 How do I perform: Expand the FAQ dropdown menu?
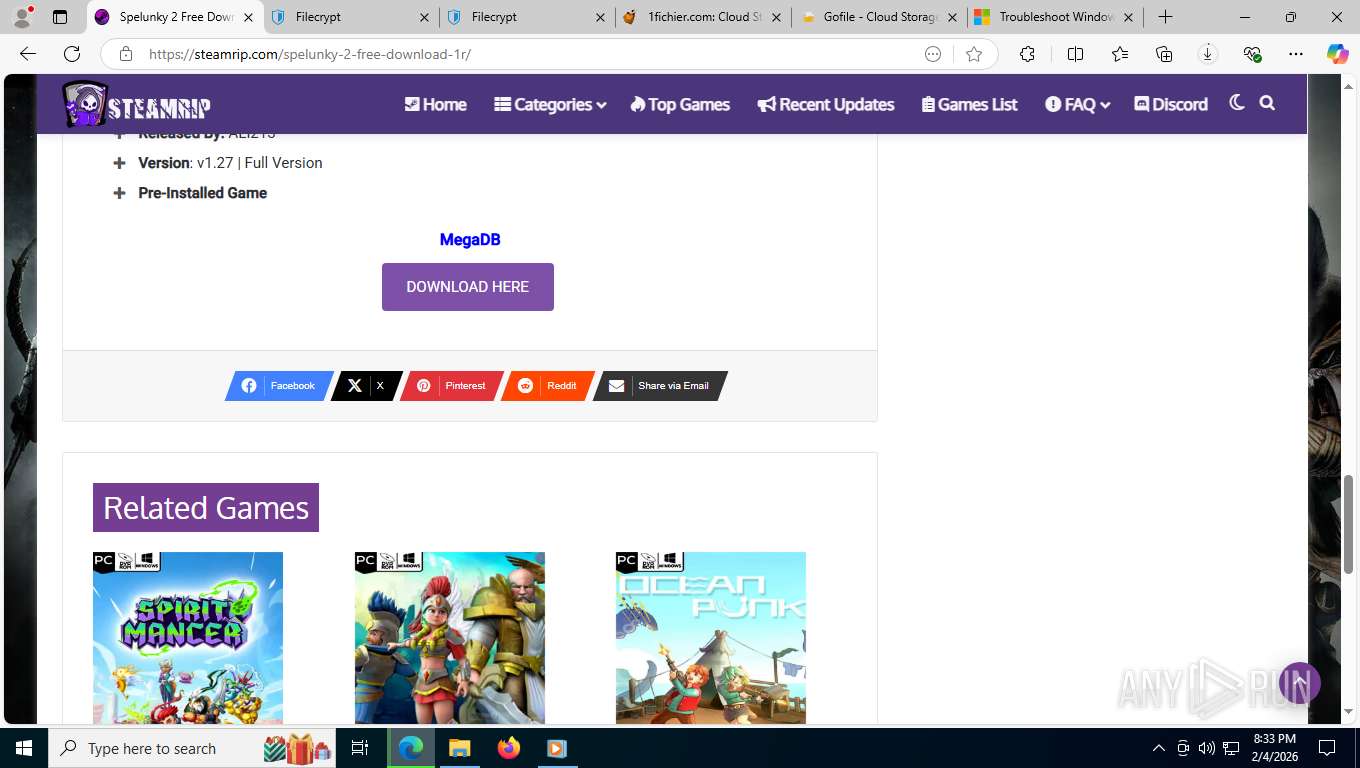[1078, 104]
